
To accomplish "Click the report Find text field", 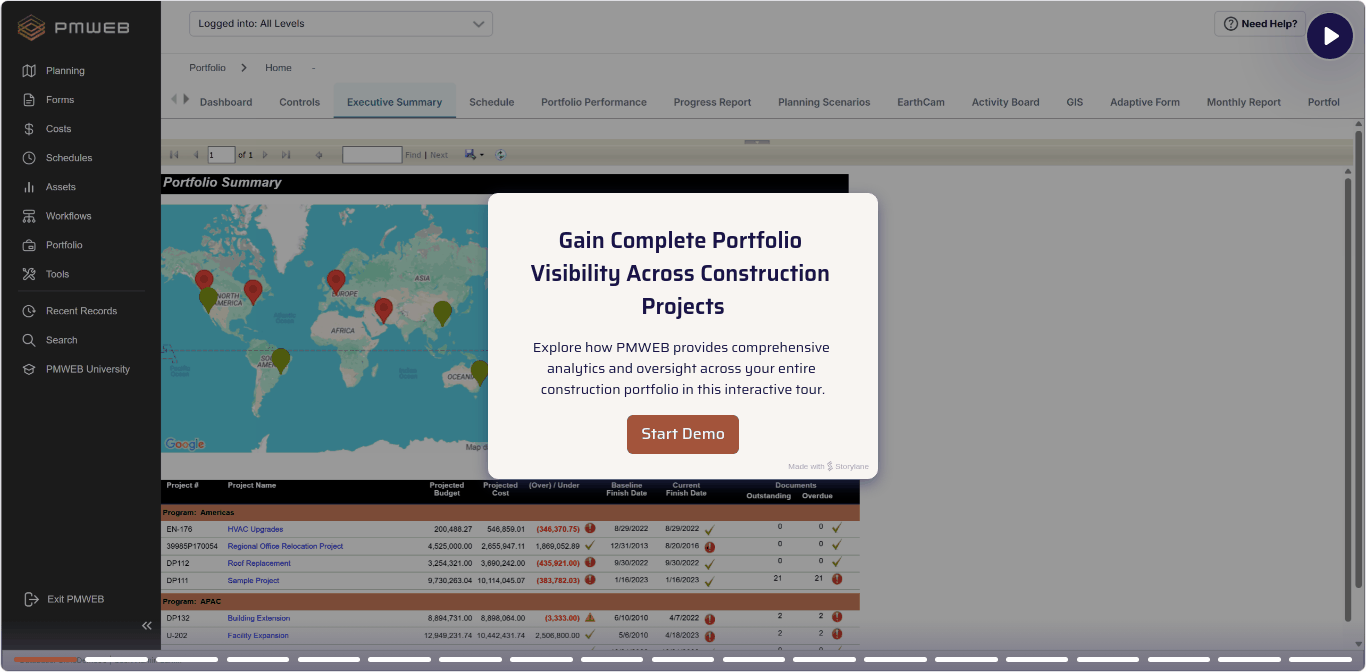I will pos(372,155).
